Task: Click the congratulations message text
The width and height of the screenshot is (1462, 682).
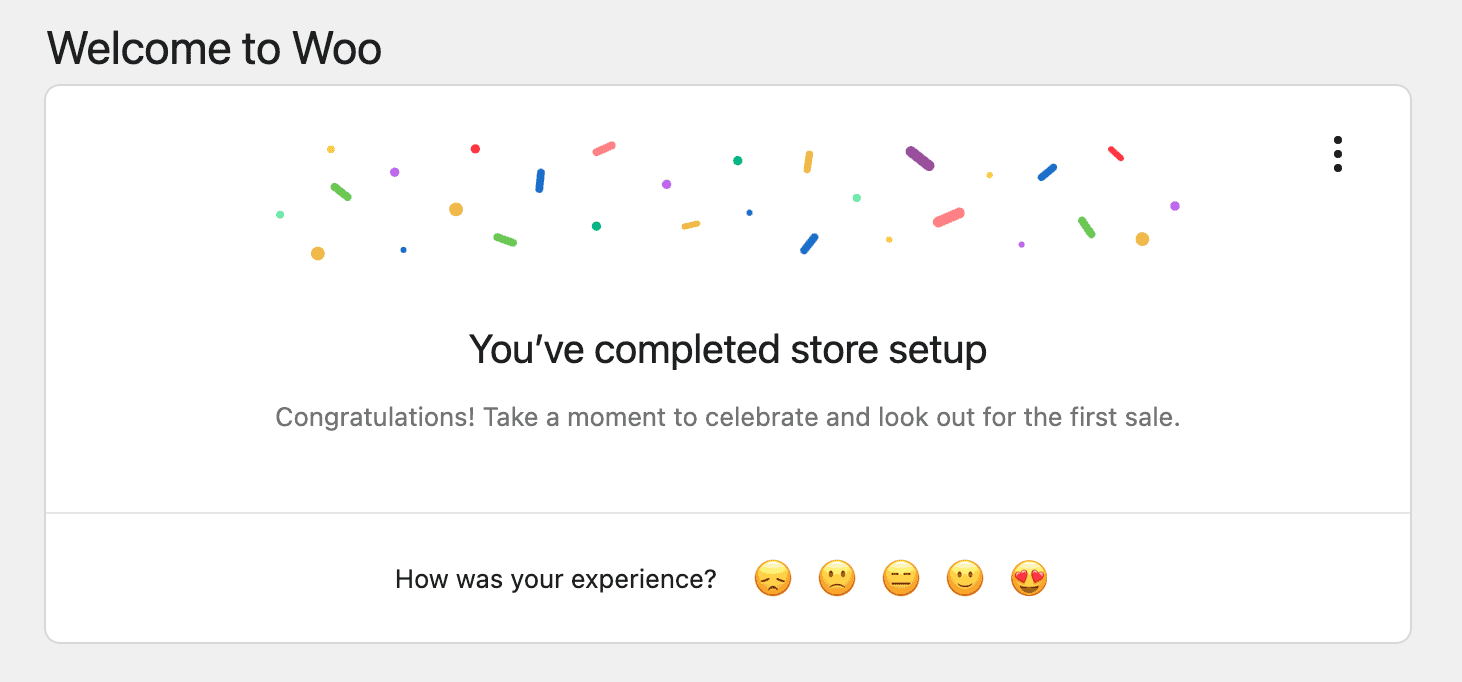Action: point(727,417)
